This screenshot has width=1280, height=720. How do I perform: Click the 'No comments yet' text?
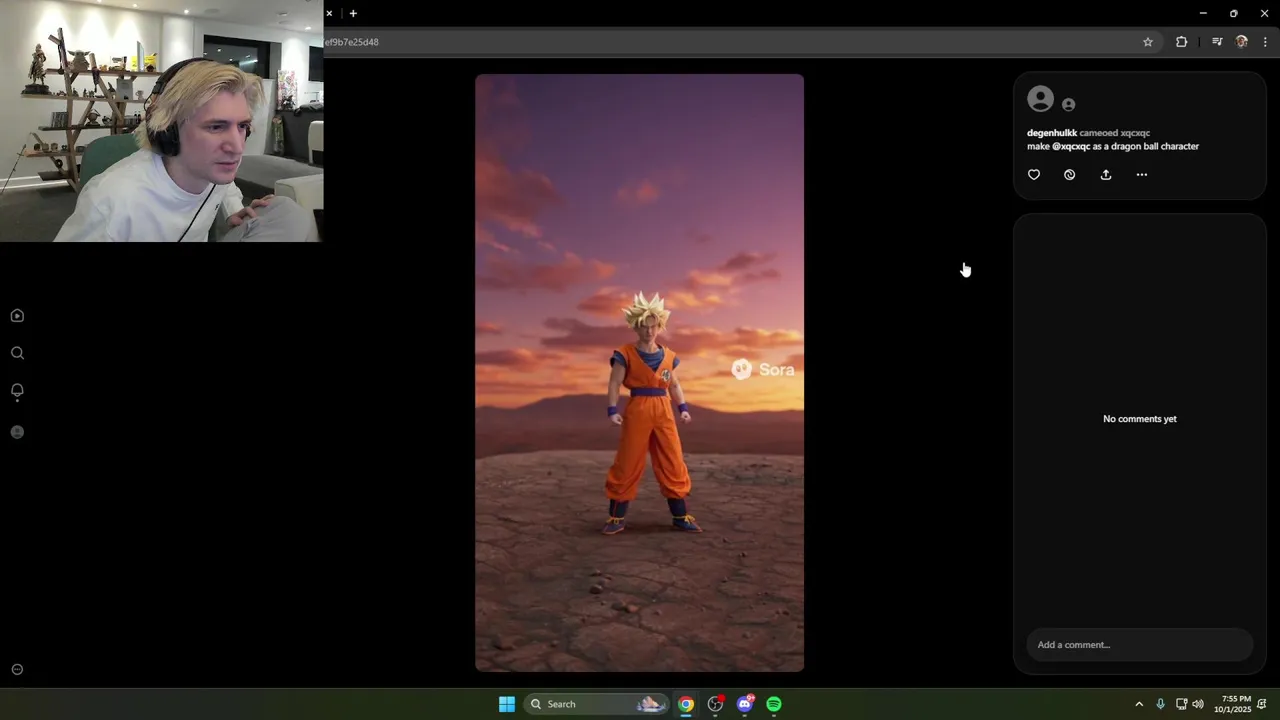[1140, 419]
